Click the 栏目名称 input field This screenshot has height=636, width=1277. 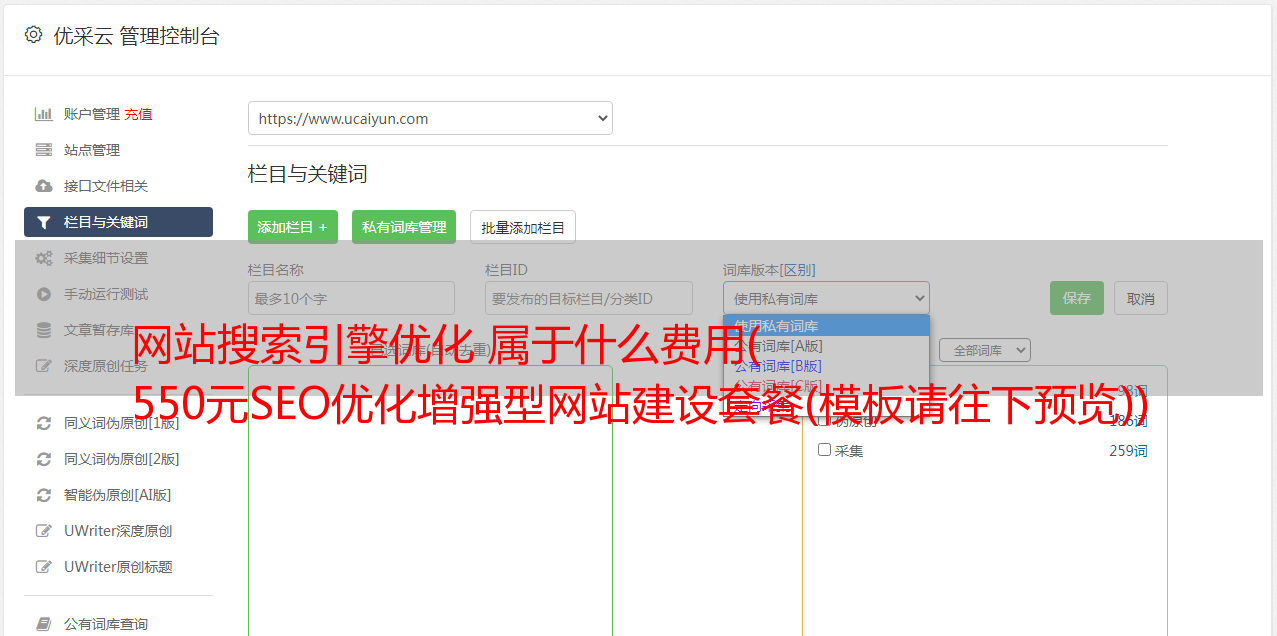point(351,298)
